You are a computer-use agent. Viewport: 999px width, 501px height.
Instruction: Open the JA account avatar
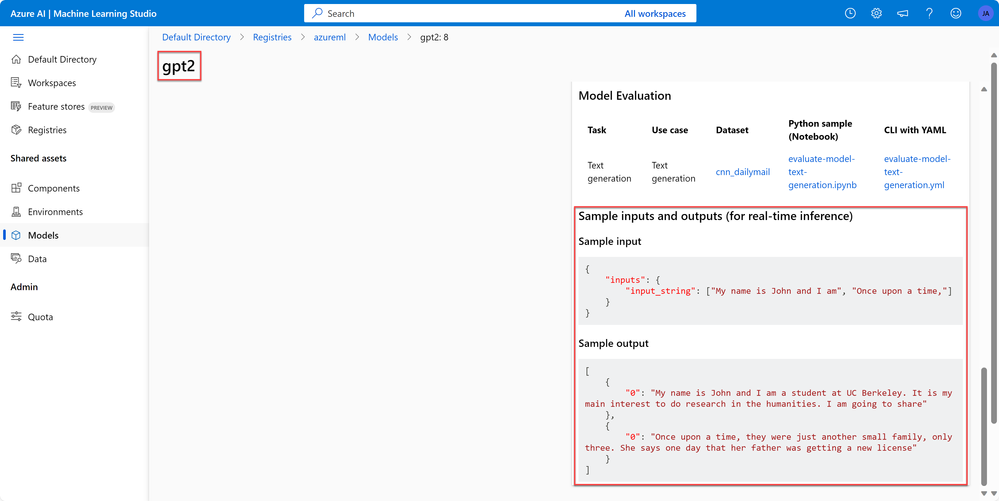point(984,13)
